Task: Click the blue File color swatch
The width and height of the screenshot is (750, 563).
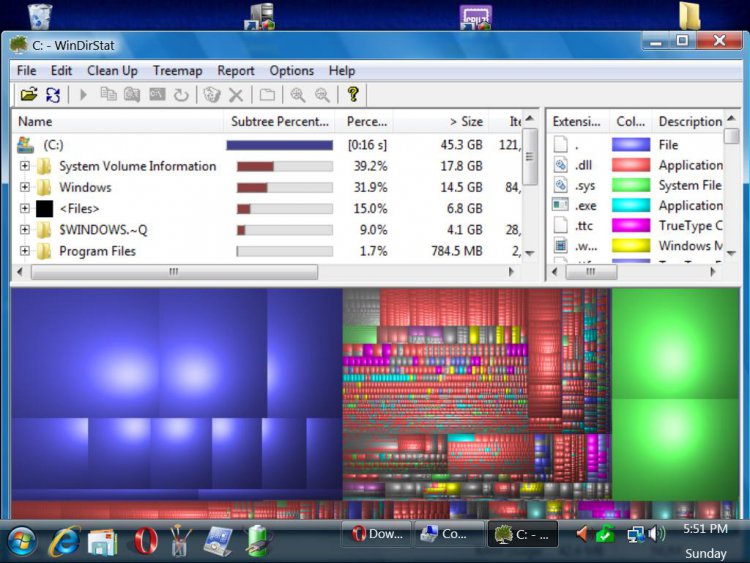Action: point(631,144)
